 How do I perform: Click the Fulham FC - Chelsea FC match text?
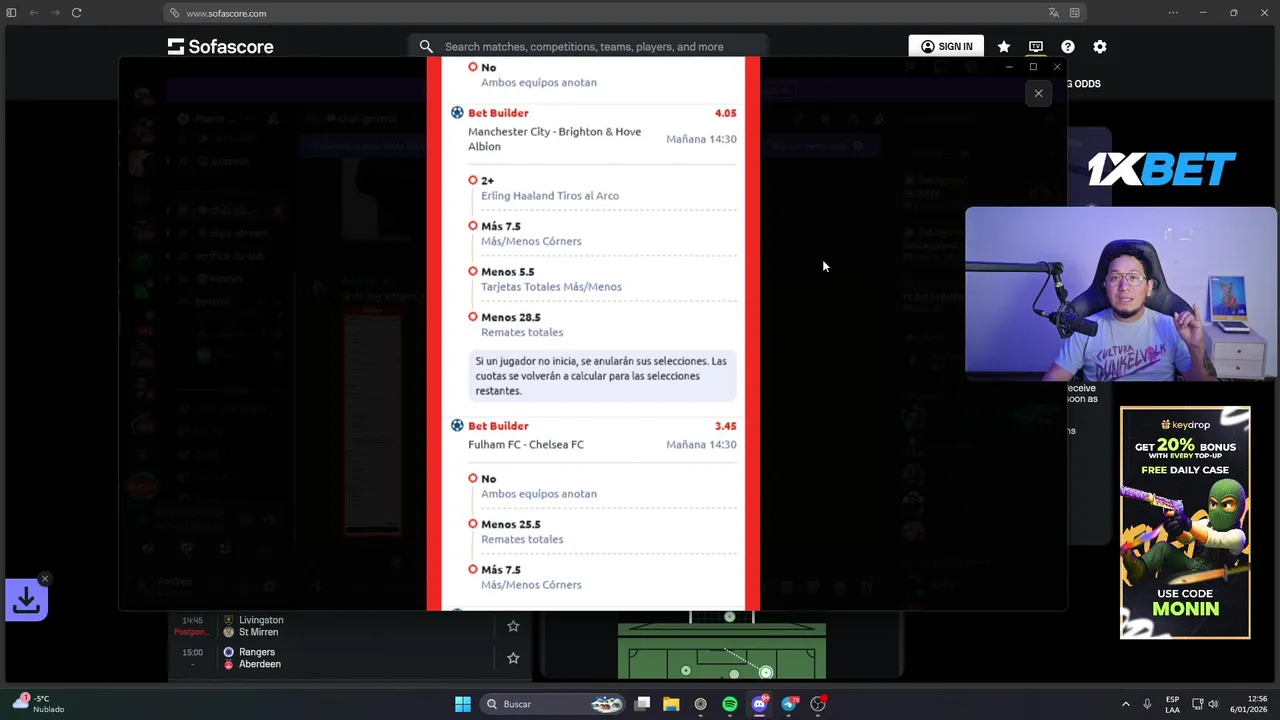[x=526, y=445]
